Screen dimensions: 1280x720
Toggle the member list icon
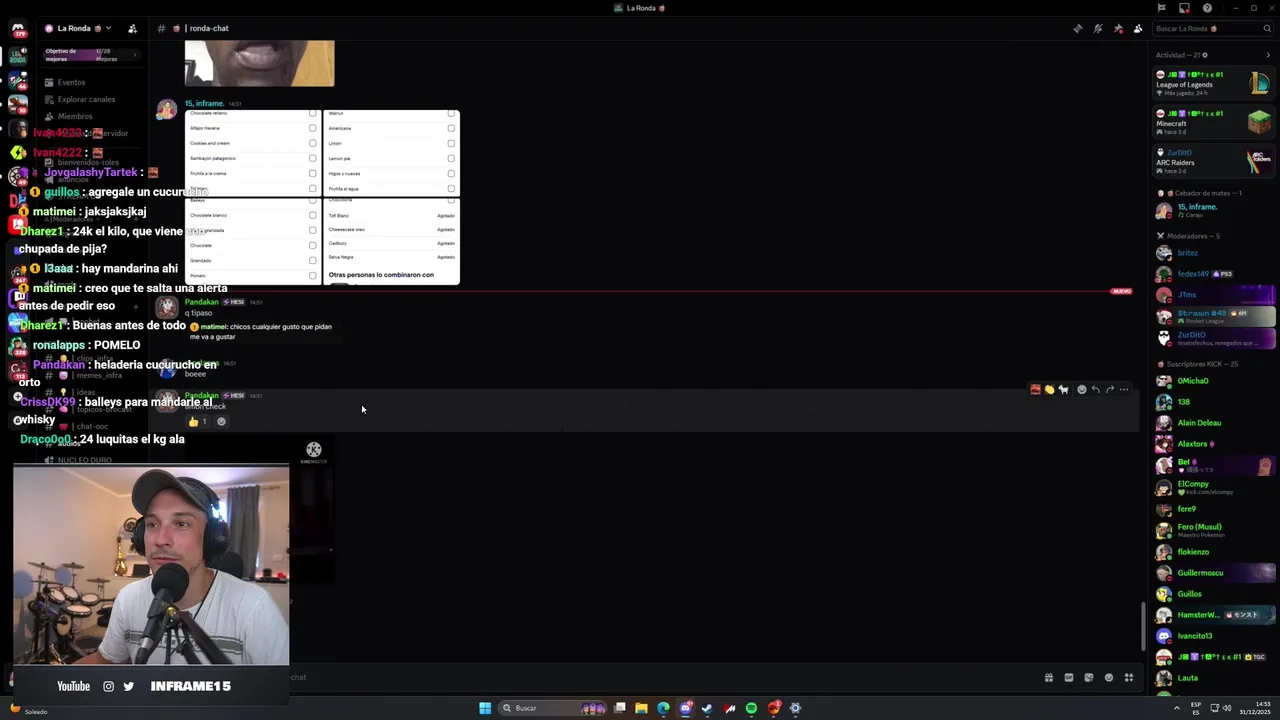1138,28
